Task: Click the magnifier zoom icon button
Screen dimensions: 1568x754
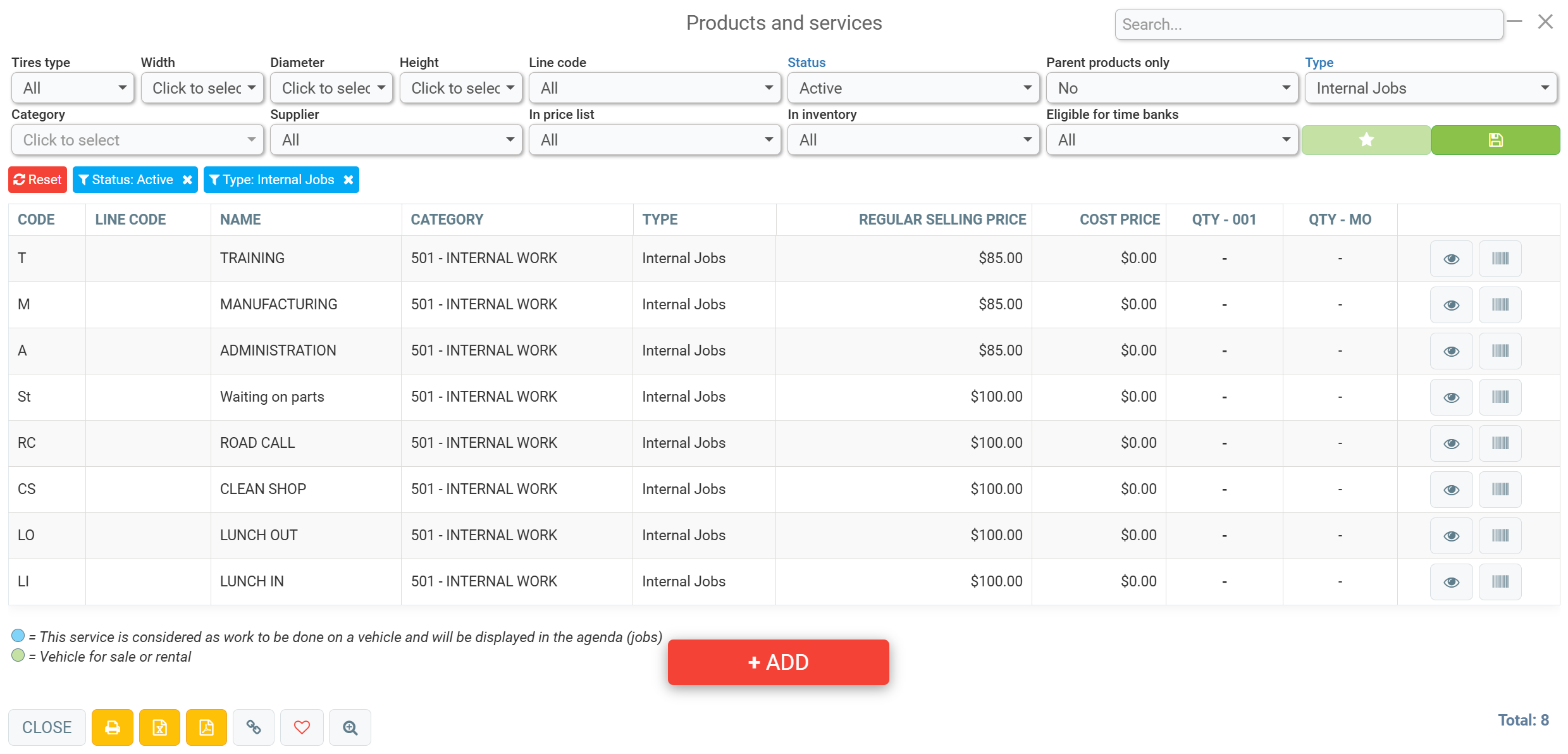Action: click(x=350, y=727)
